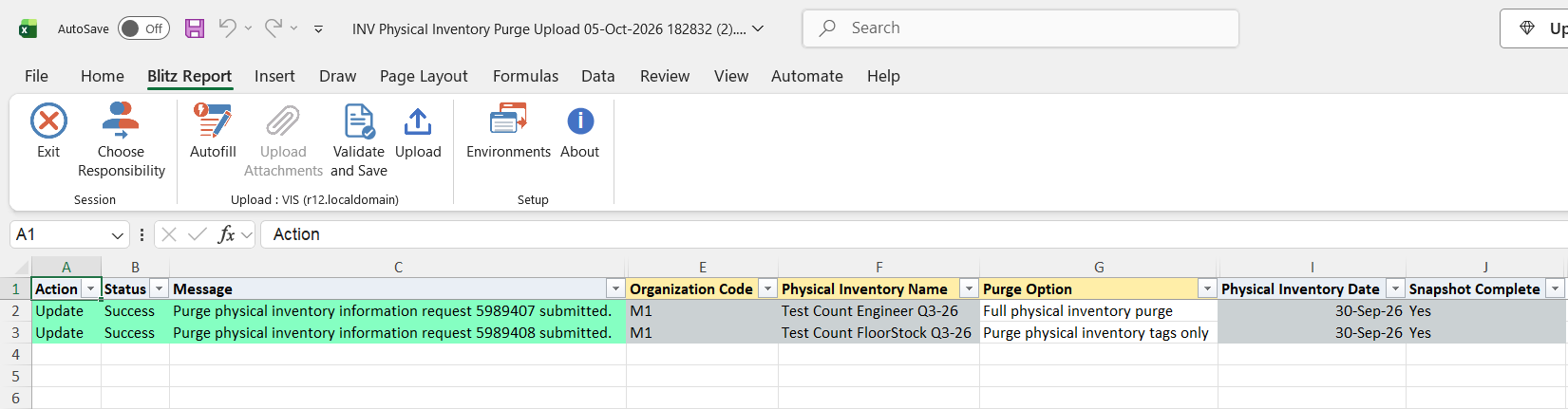Open the Action column filter dropdown

[91, 289]
